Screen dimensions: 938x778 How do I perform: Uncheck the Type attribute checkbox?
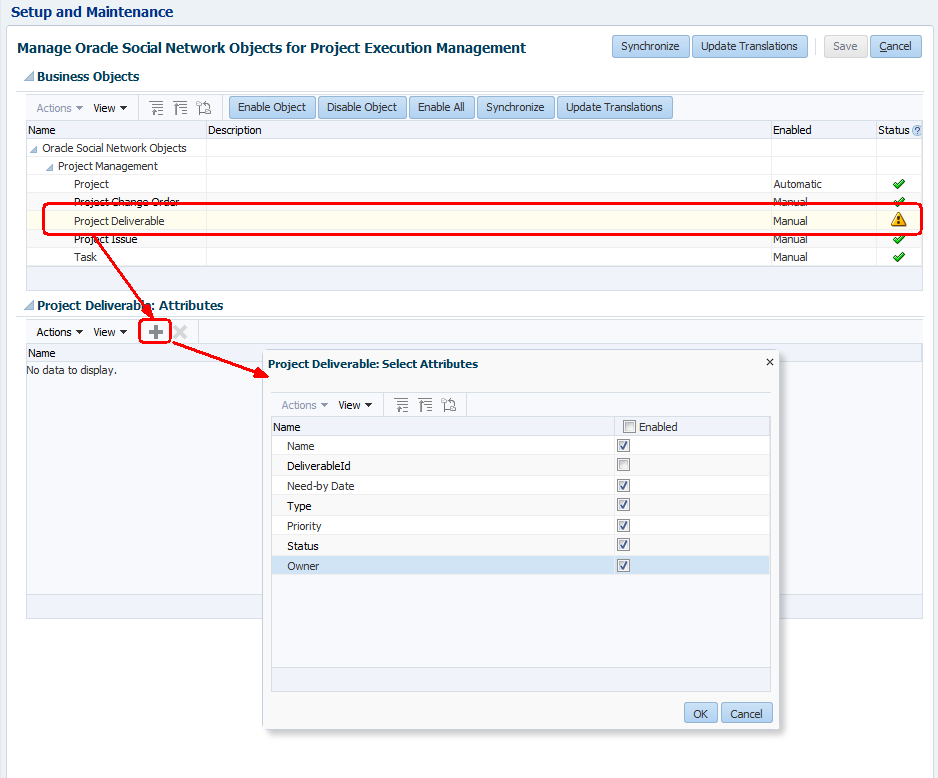(623, 505)
